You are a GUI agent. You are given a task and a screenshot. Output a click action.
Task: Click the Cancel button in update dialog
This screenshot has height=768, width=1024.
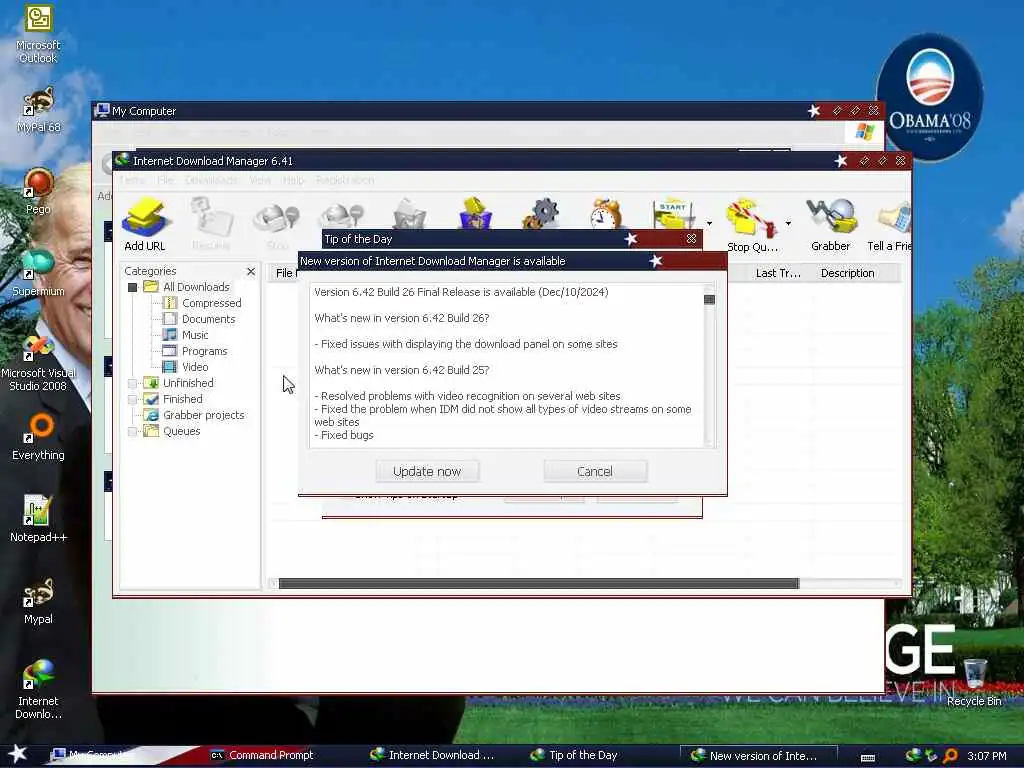595,472
